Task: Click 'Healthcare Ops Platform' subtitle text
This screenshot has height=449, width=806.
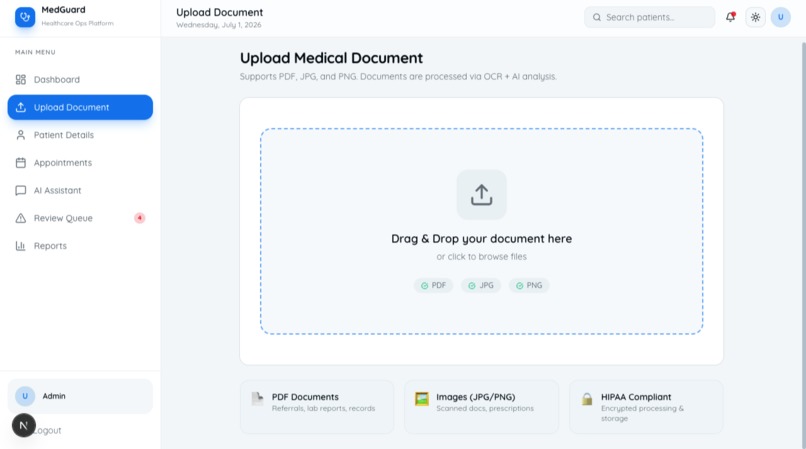Action: click(78, 23)
